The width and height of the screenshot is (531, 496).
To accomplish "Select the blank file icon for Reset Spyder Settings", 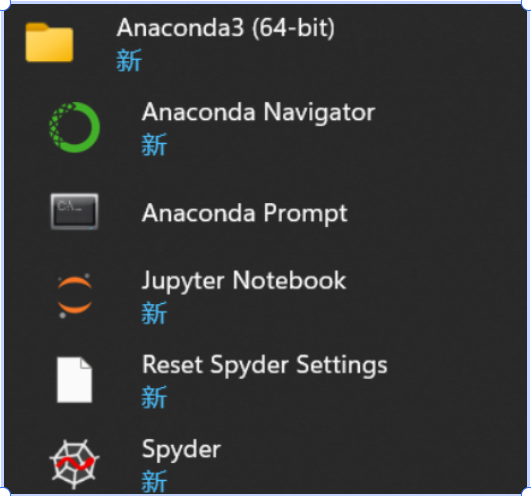I will [75, 380].
